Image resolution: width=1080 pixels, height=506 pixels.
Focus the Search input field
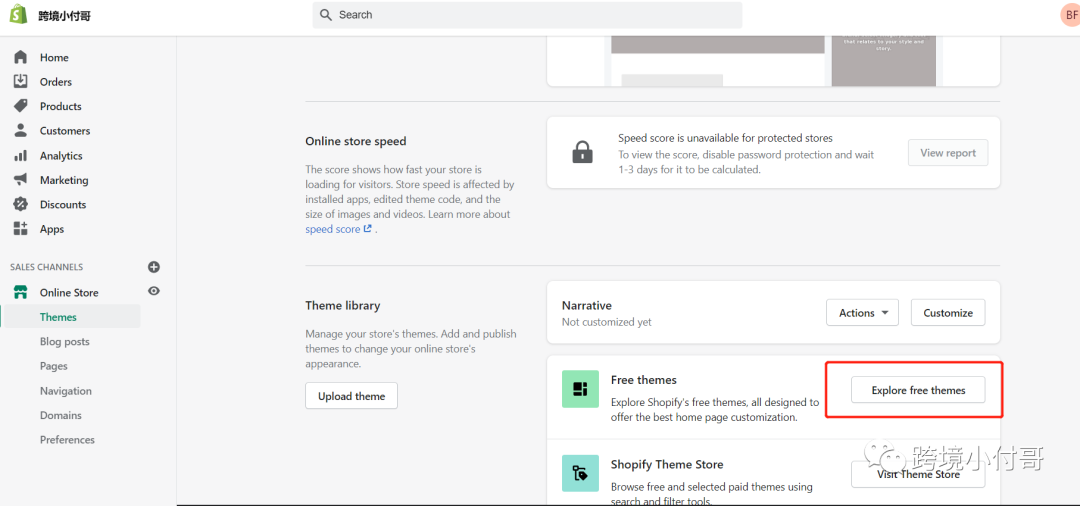point(528,14)
